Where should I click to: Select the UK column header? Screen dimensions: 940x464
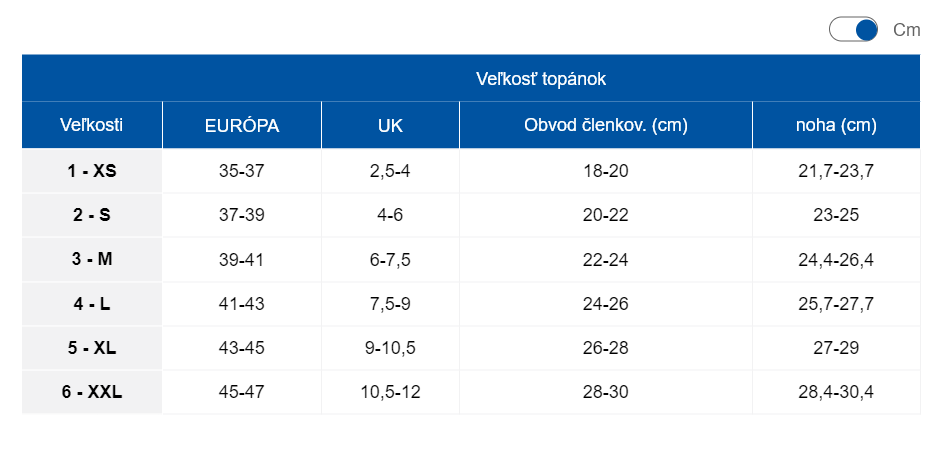pyautogui.click(x=390, y=125)
